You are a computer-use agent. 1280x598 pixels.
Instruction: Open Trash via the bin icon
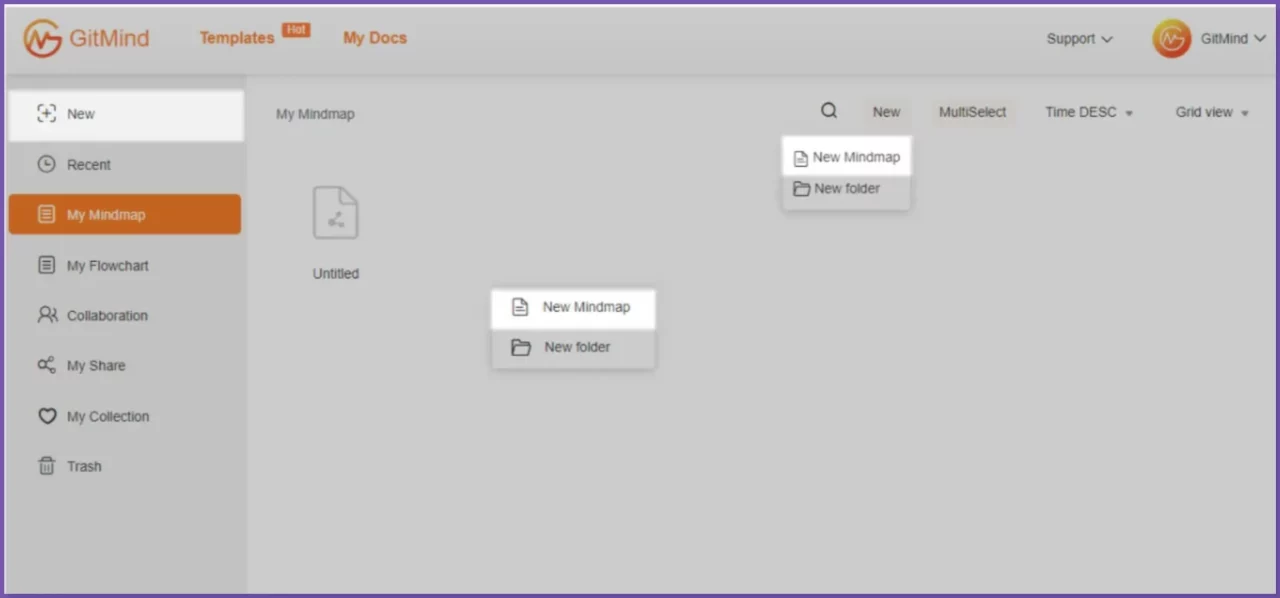[46, 466]
